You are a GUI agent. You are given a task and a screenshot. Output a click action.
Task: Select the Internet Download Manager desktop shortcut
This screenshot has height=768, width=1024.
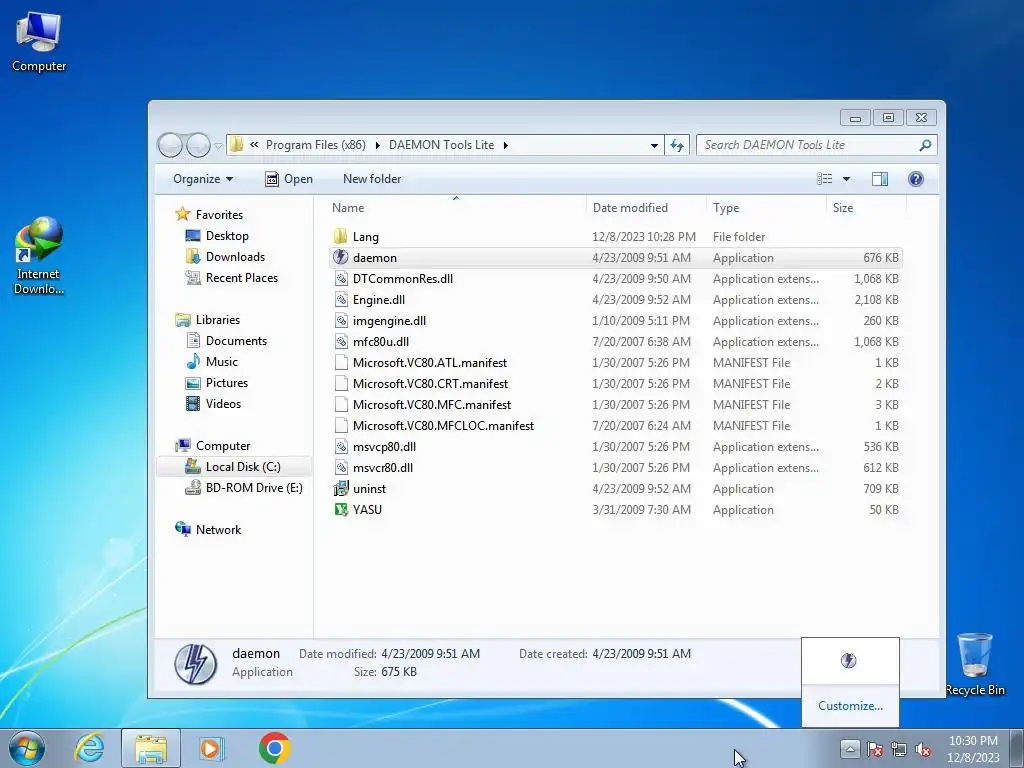pyautogui.click(x=39, y=256)
